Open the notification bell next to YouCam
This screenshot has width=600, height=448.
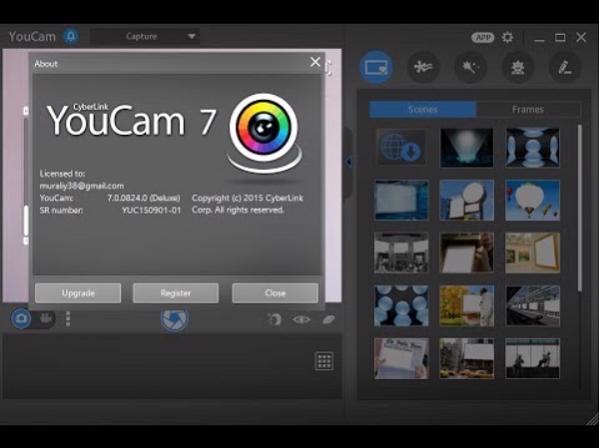point(71,36)
